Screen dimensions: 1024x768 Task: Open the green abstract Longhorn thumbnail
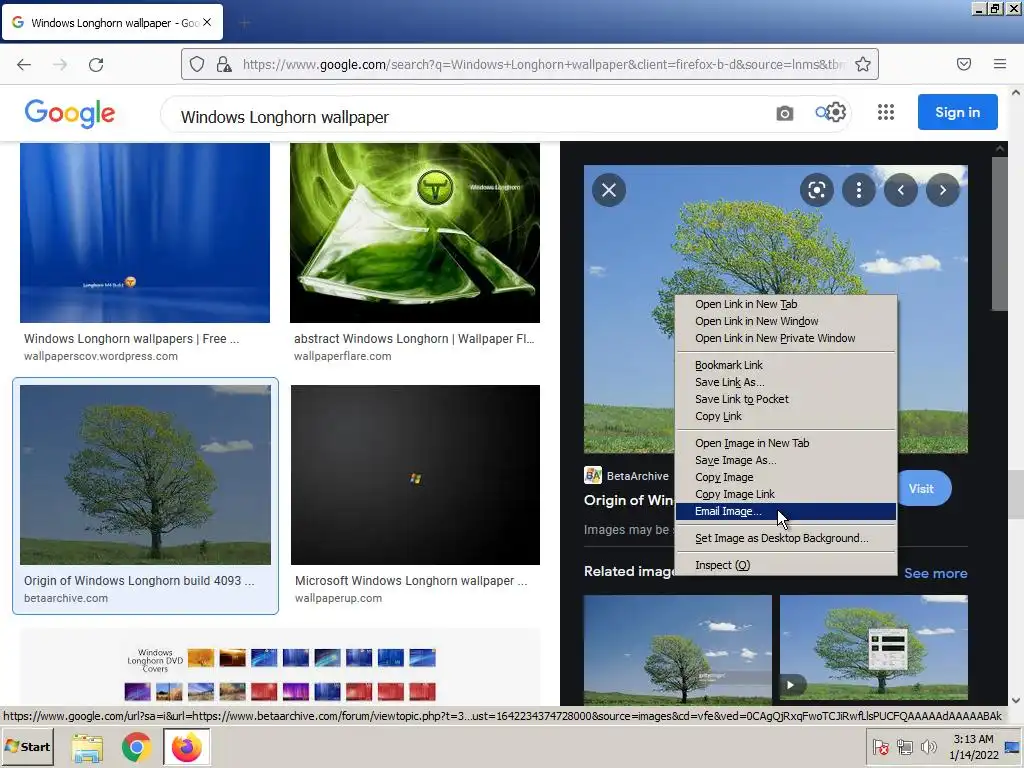pos(415,232)
